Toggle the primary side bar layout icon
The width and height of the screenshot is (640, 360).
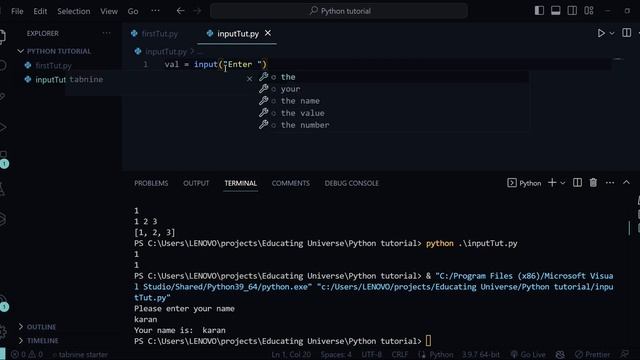tap(539, 11)
